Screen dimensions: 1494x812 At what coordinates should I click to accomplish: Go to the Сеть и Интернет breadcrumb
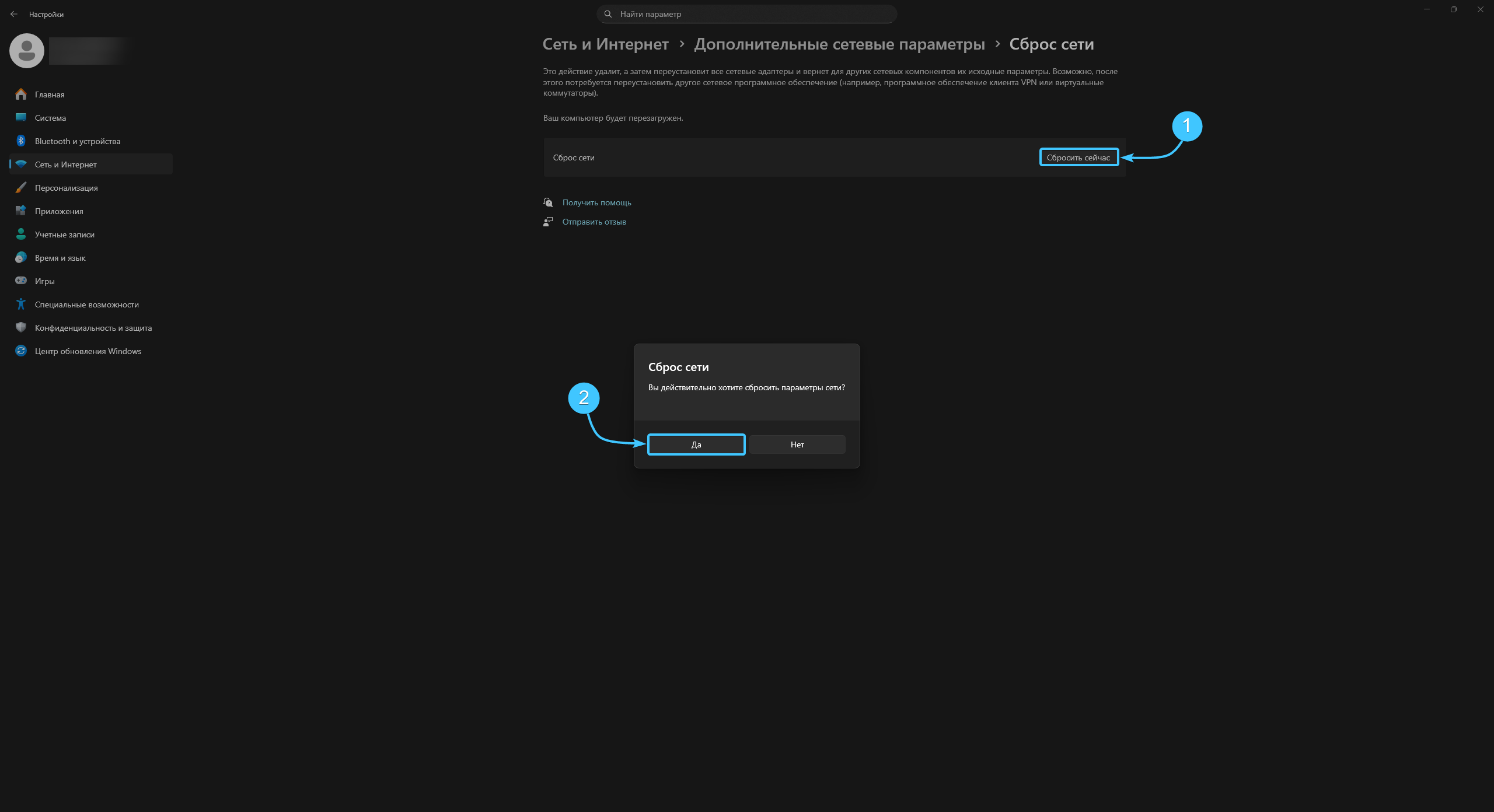click(605, 44)
